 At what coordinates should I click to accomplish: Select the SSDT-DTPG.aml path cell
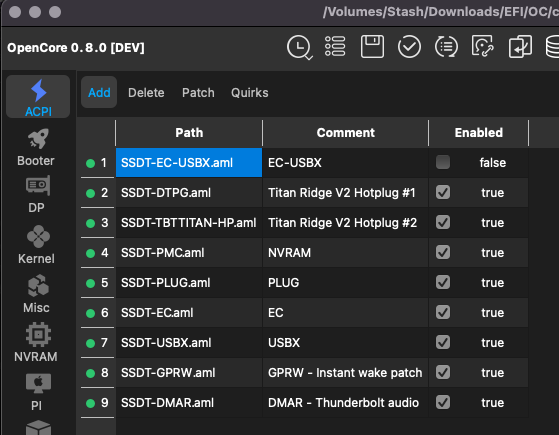189,193
